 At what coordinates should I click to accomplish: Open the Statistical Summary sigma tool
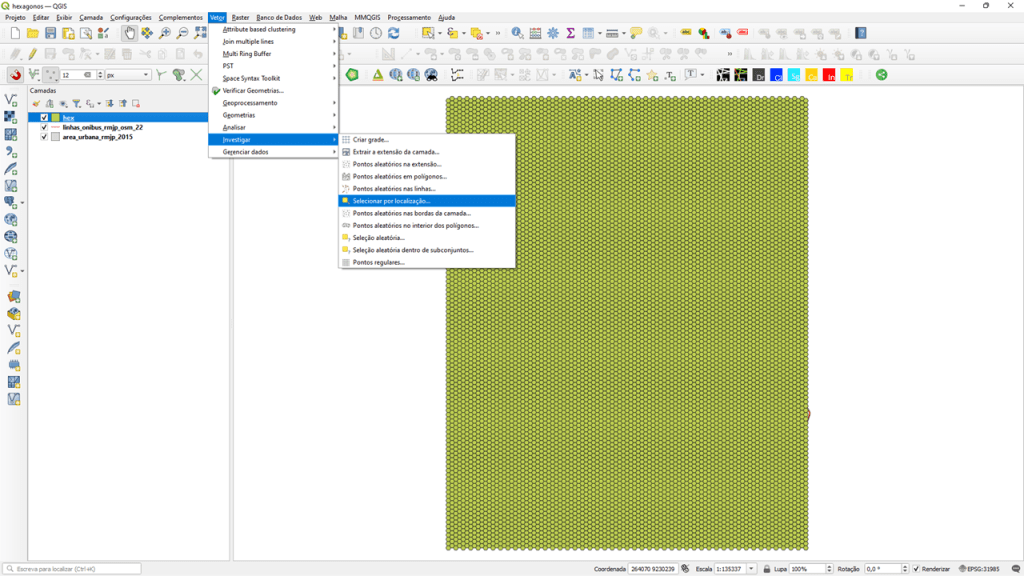[x=570, y=33]
